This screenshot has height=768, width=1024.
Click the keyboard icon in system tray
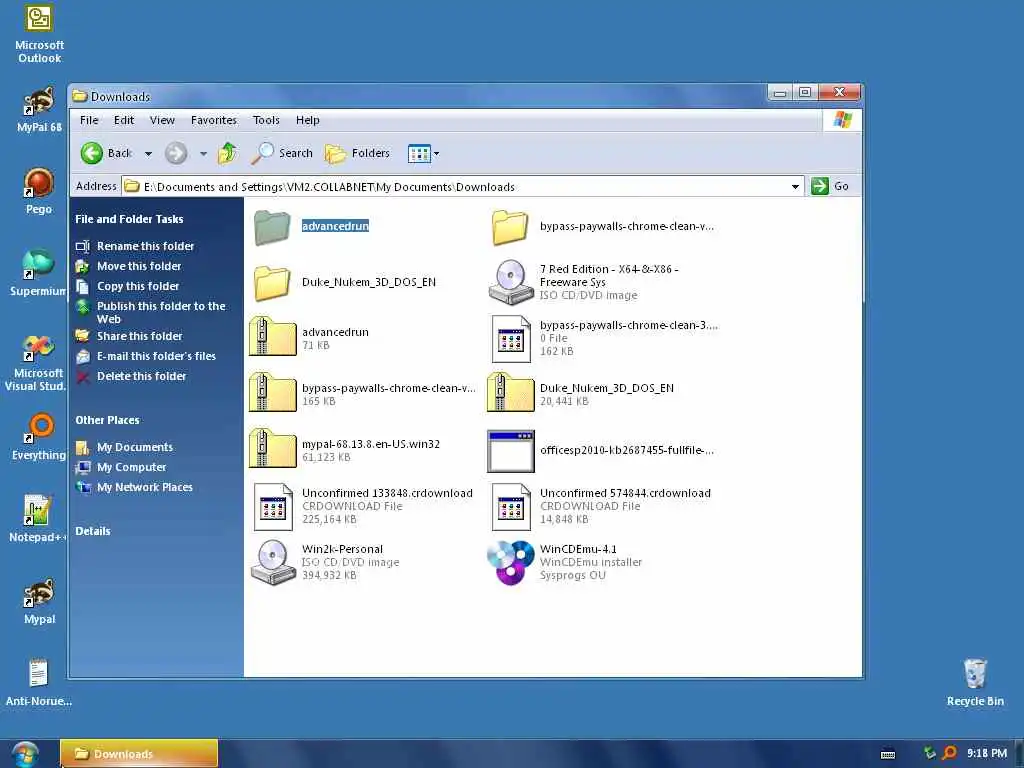888,754
